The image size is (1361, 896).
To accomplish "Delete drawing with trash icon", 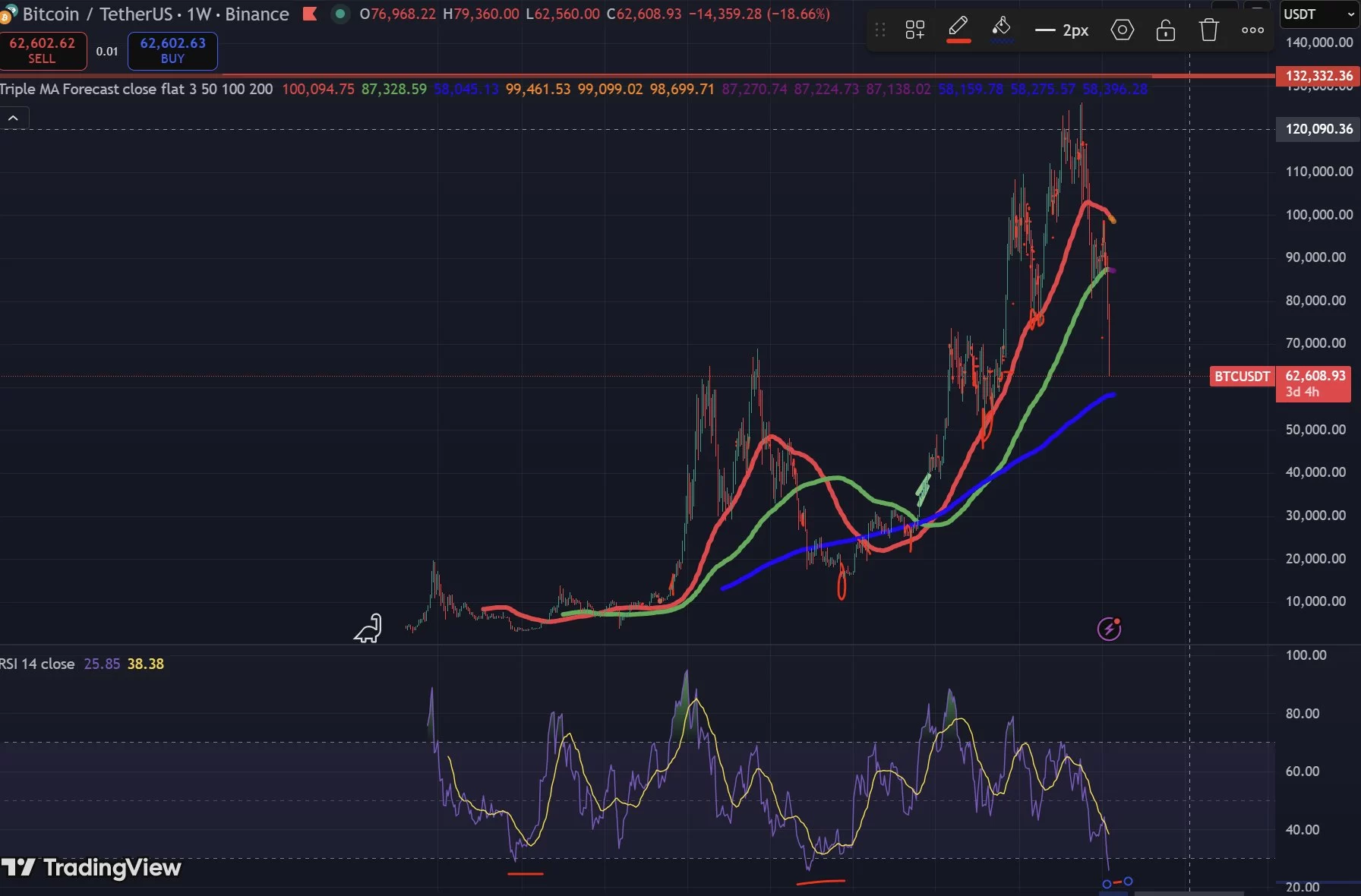I will (1208, 30).
